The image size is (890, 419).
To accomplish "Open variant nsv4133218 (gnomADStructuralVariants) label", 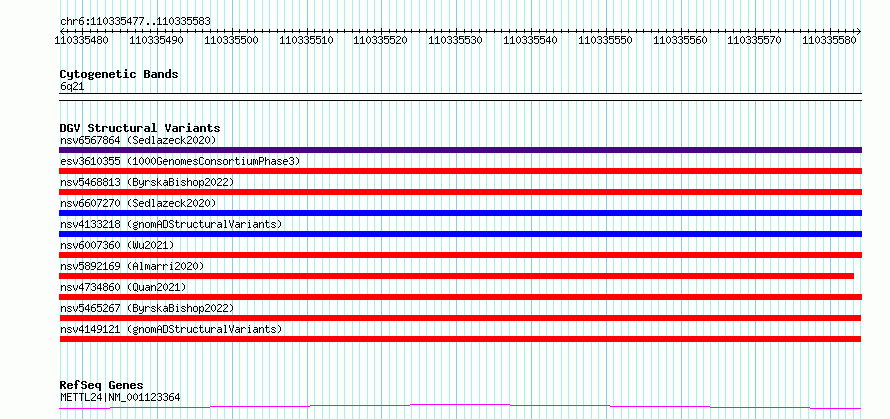I will [x=171, y=224].
